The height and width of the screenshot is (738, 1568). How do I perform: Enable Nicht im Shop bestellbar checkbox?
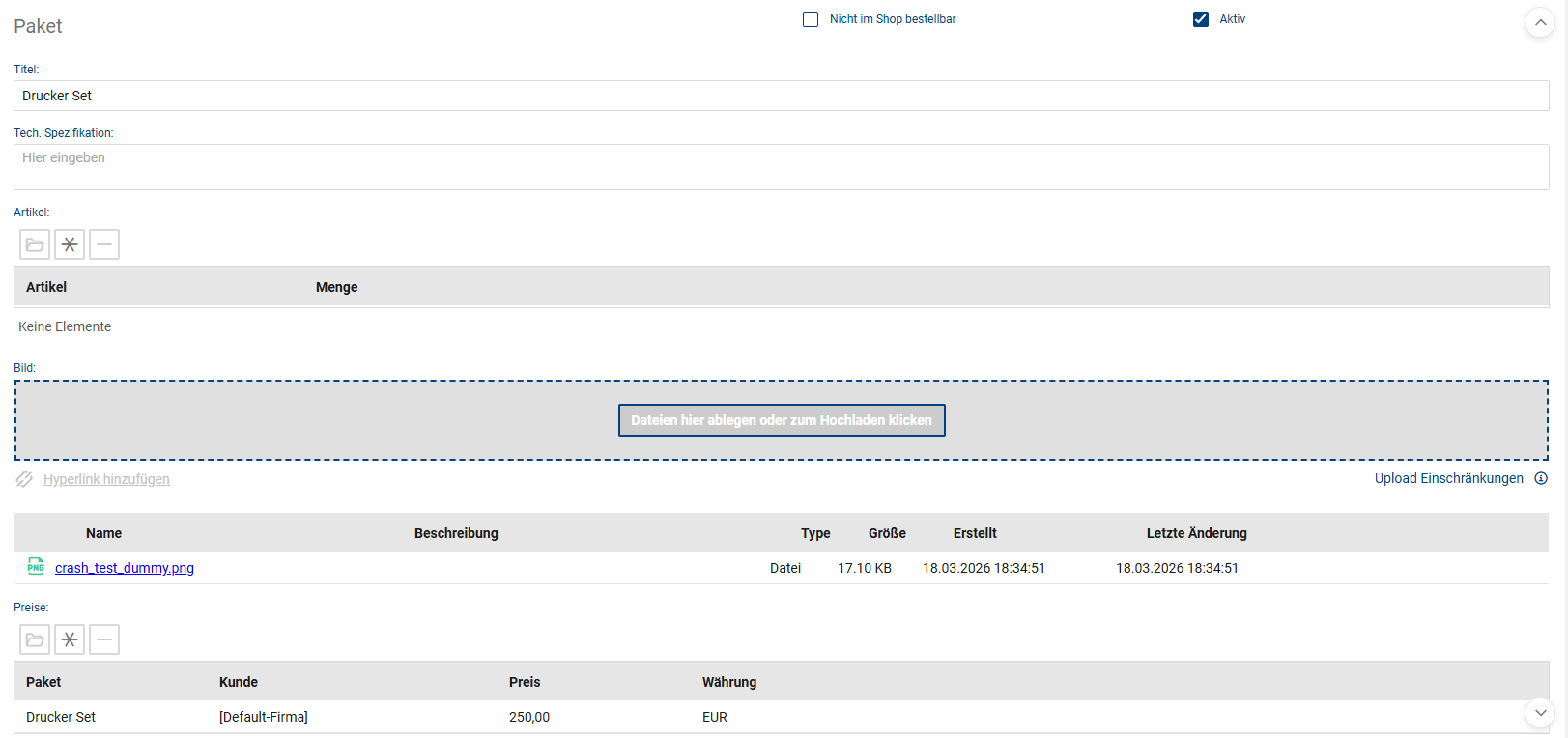pos(811,19)
